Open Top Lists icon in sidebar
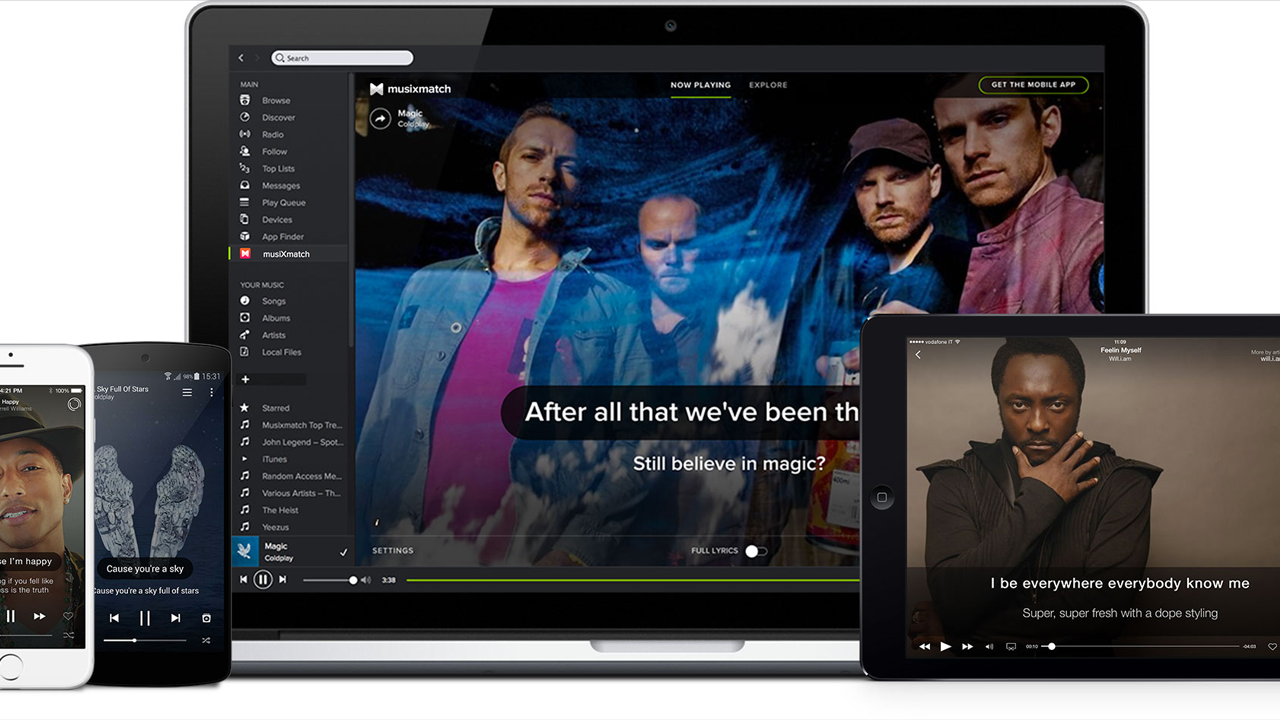The height and width of the screenshot is (720, 1280). coord(245,168)
